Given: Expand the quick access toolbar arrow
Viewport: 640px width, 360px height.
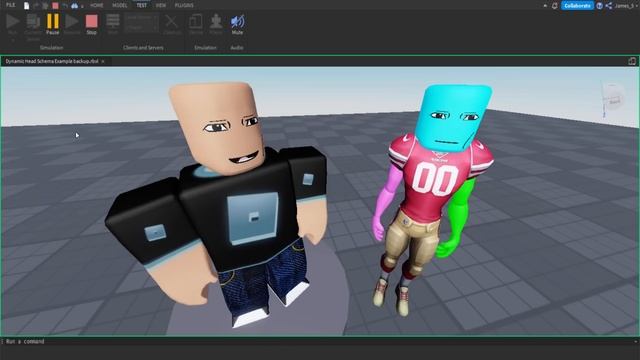Looking at the screenshot, I should pyautogui.click(x=82, y=6).
